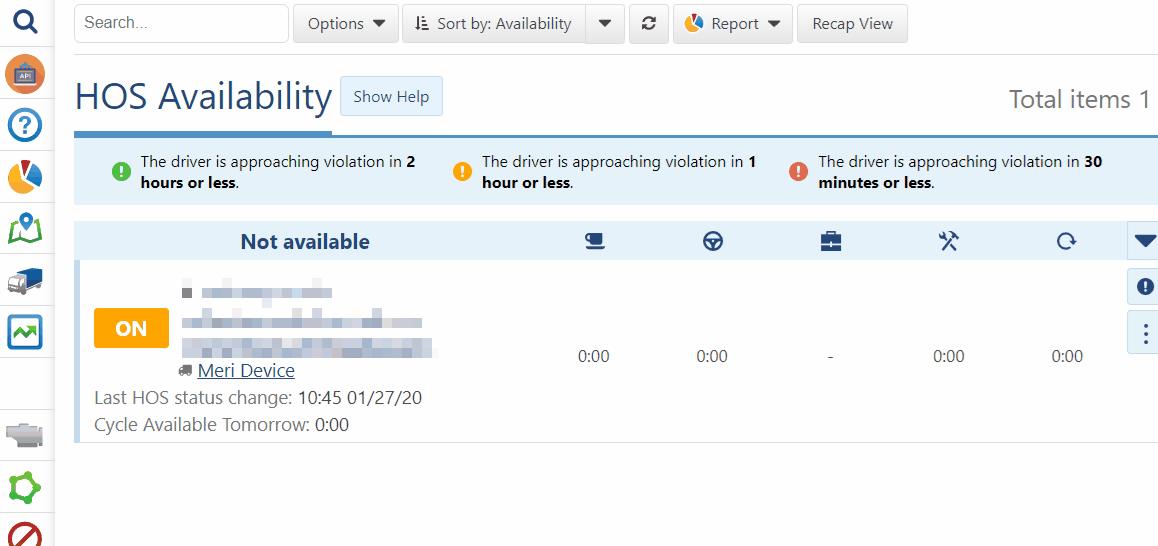Open the Meri Device link

tap(246, 370)
